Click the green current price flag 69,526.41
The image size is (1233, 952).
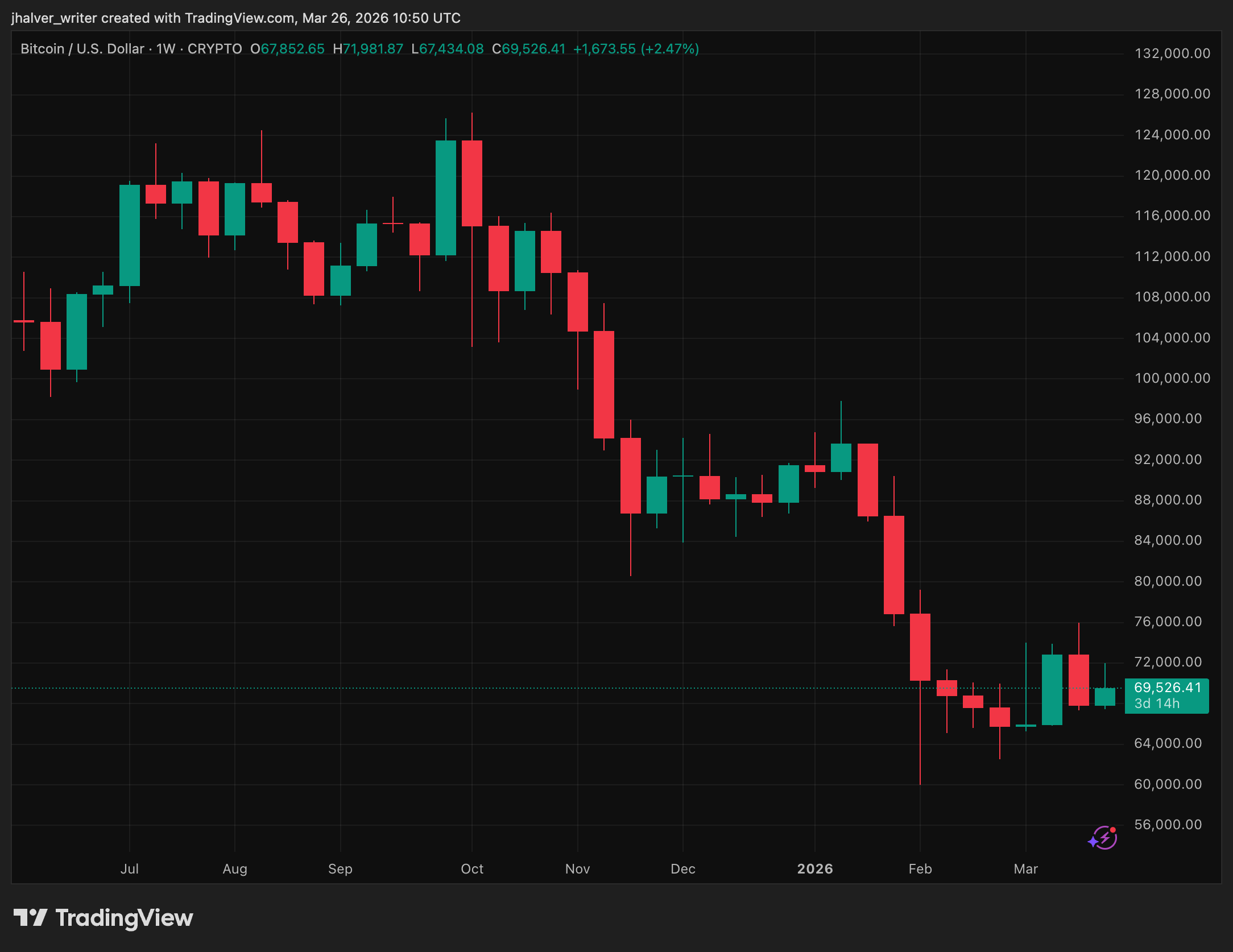pyautogui.click(x=1166, y=687)
